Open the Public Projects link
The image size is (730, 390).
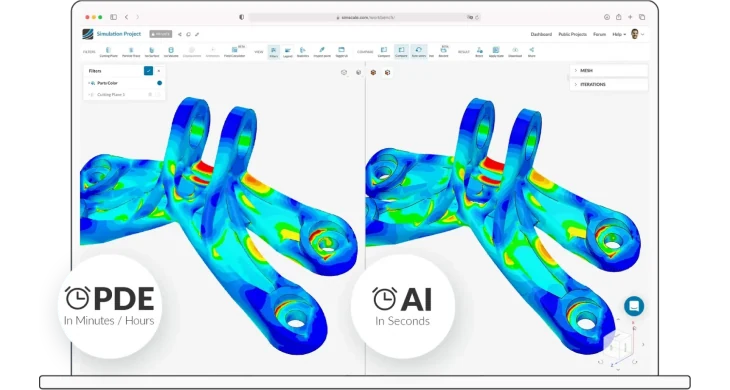(x=573, y=34)
